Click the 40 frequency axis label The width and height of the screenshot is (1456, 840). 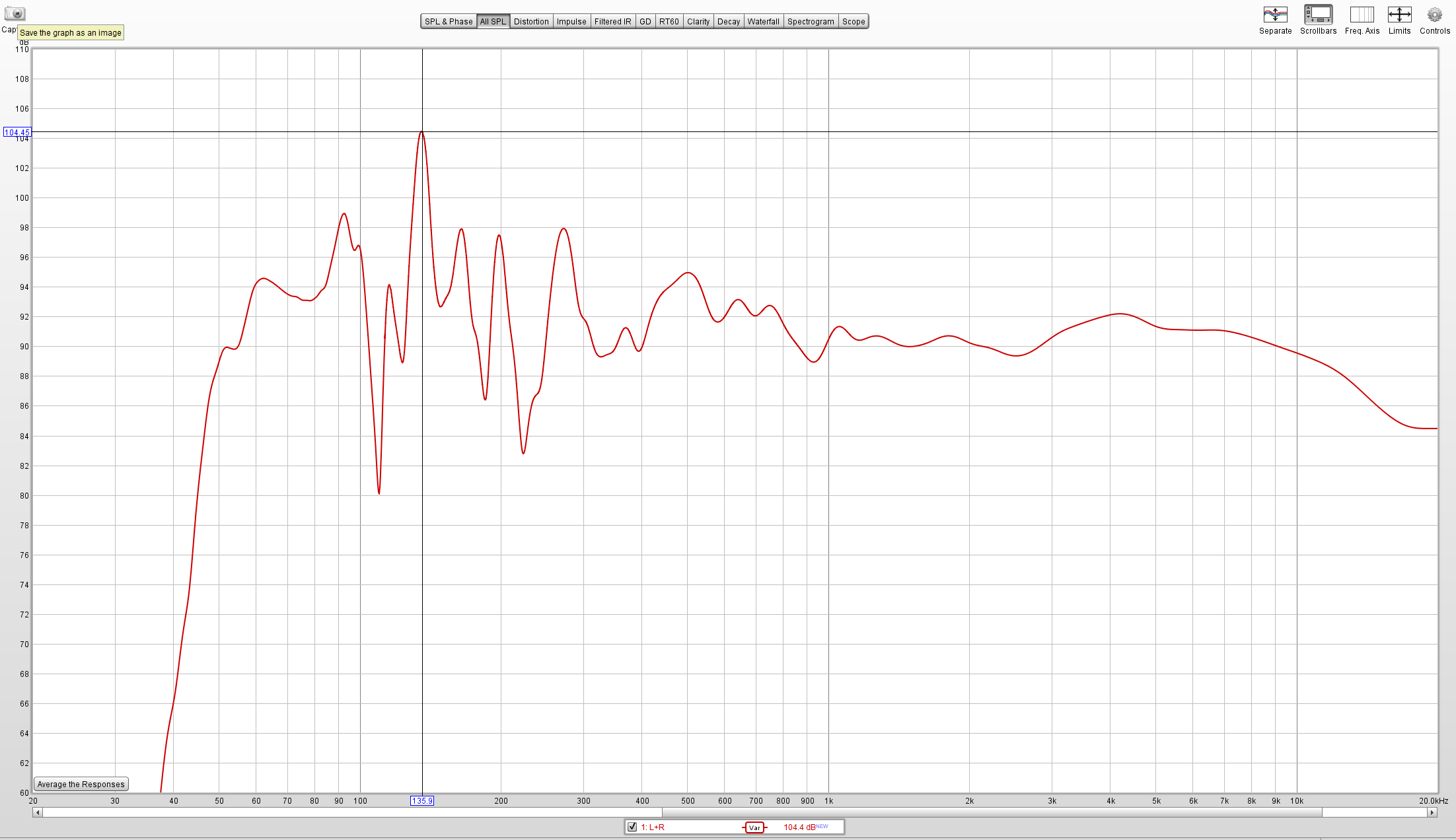point(173,800)
